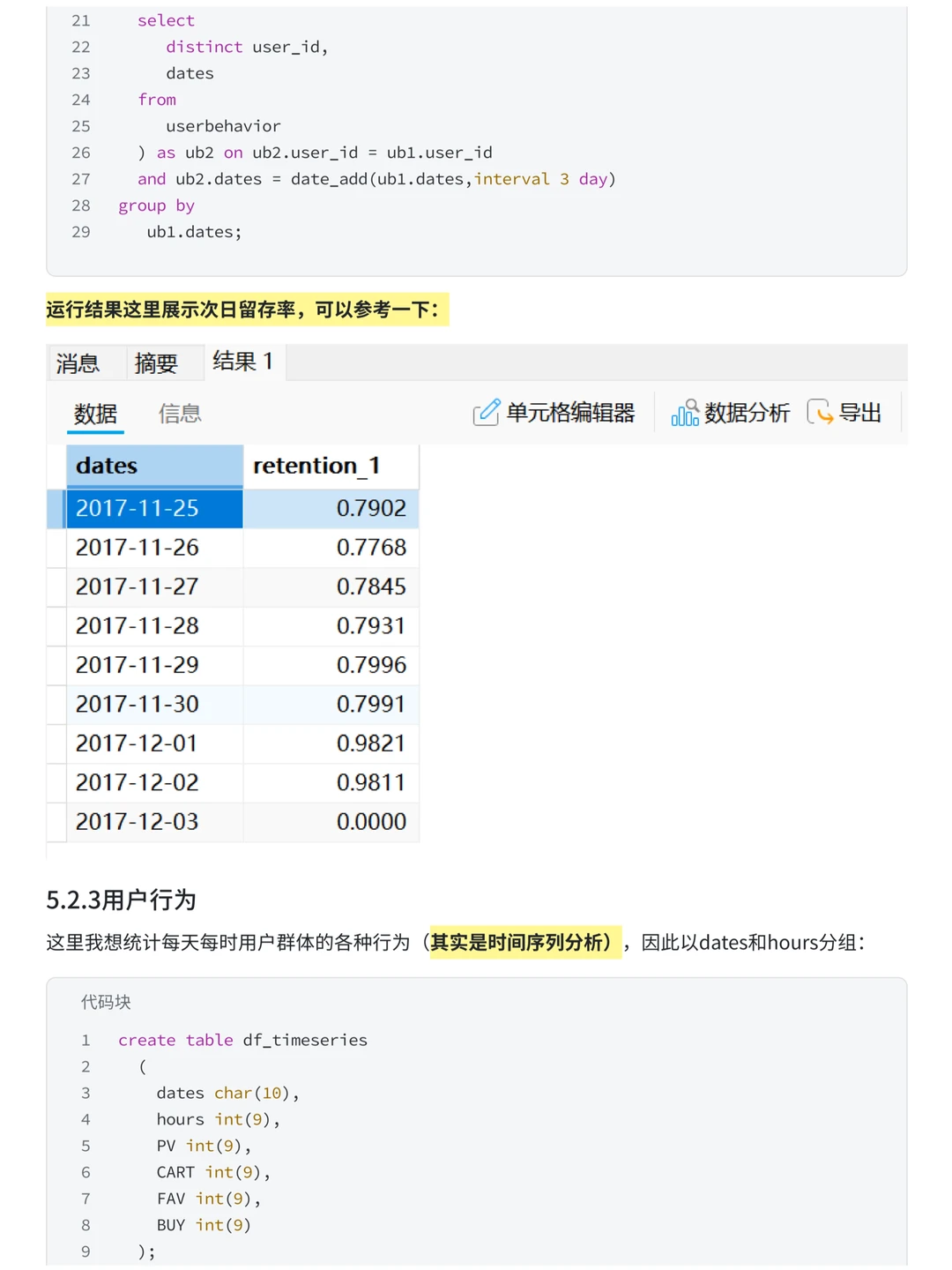Click retention value 0.7996
Viewport: 952px width, 1270px height.
click(331, 665)
